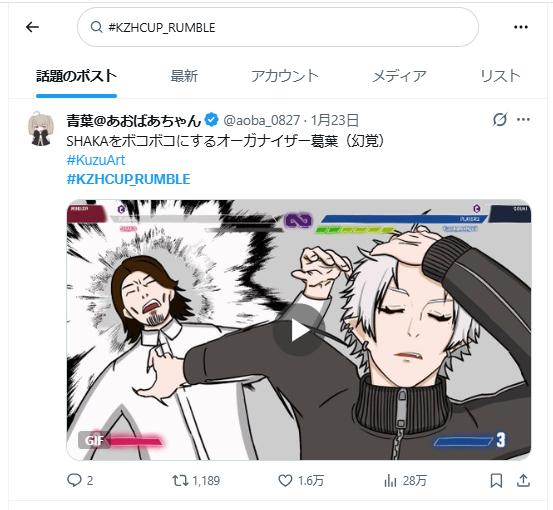
Task: Bookmark this post
Action: [496, 480]
